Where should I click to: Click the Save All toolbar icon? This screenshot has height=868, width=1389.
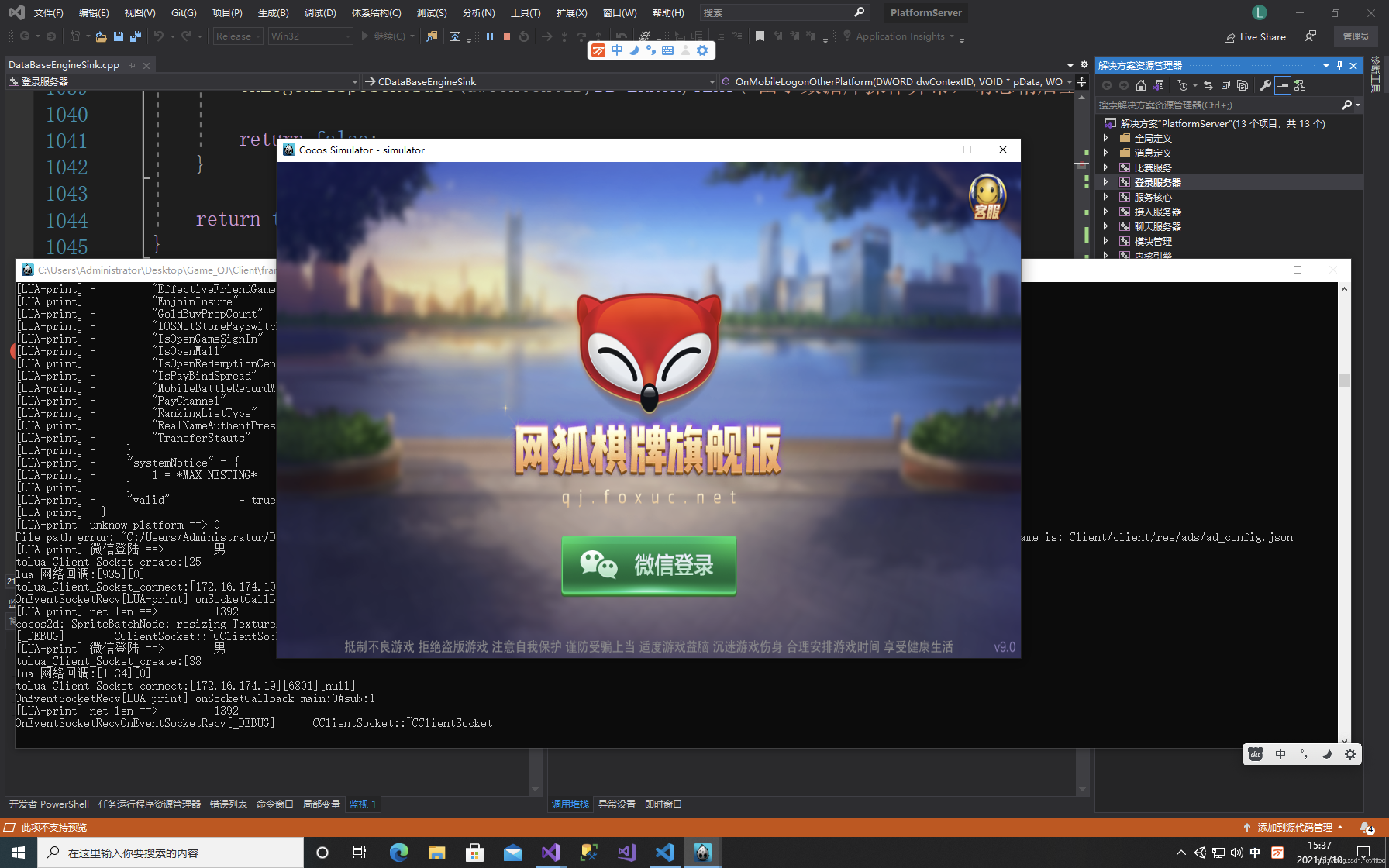point(136,36)
